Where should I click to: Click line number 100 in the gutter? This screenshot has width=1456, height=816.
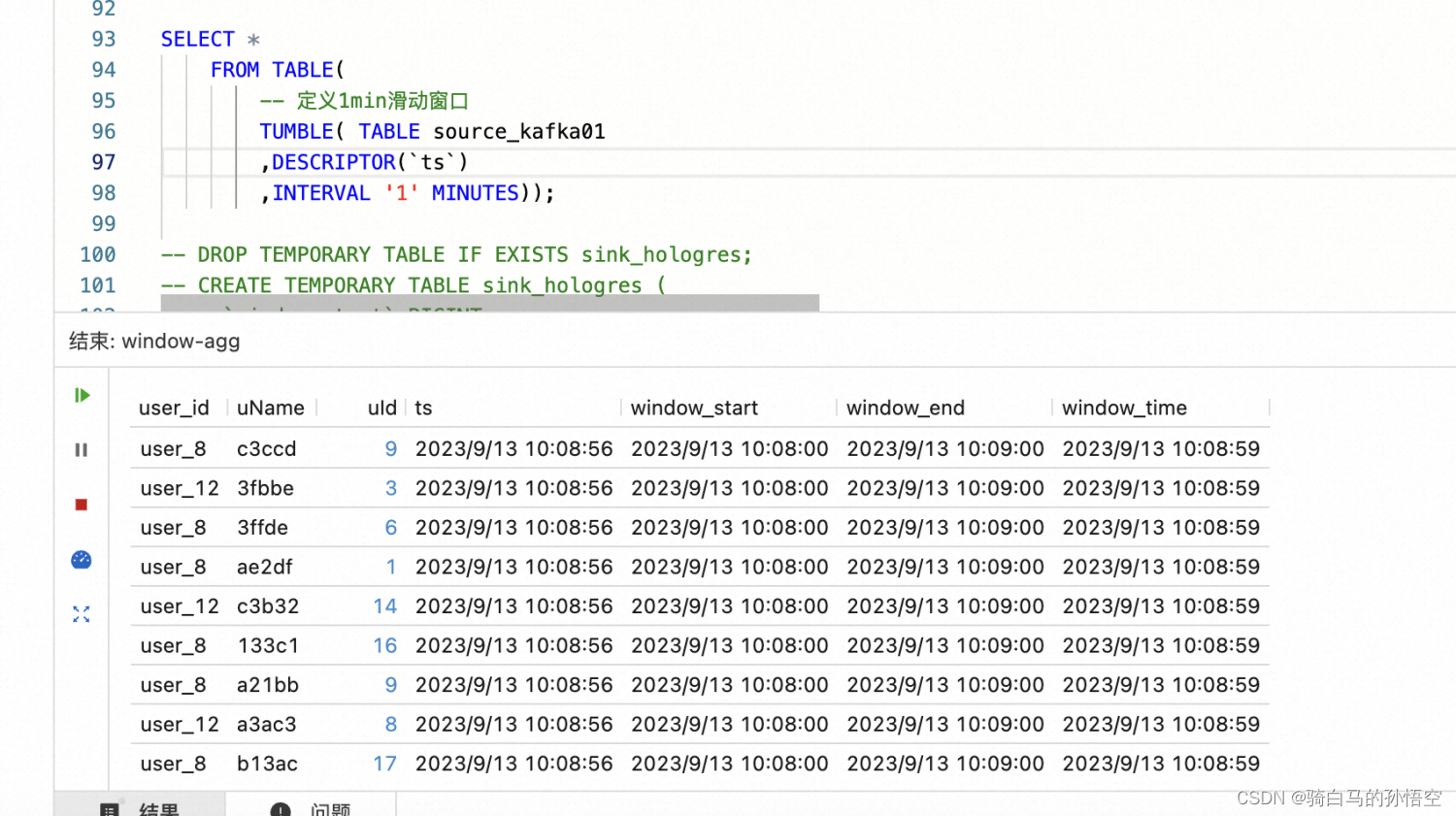click(98, 254)
